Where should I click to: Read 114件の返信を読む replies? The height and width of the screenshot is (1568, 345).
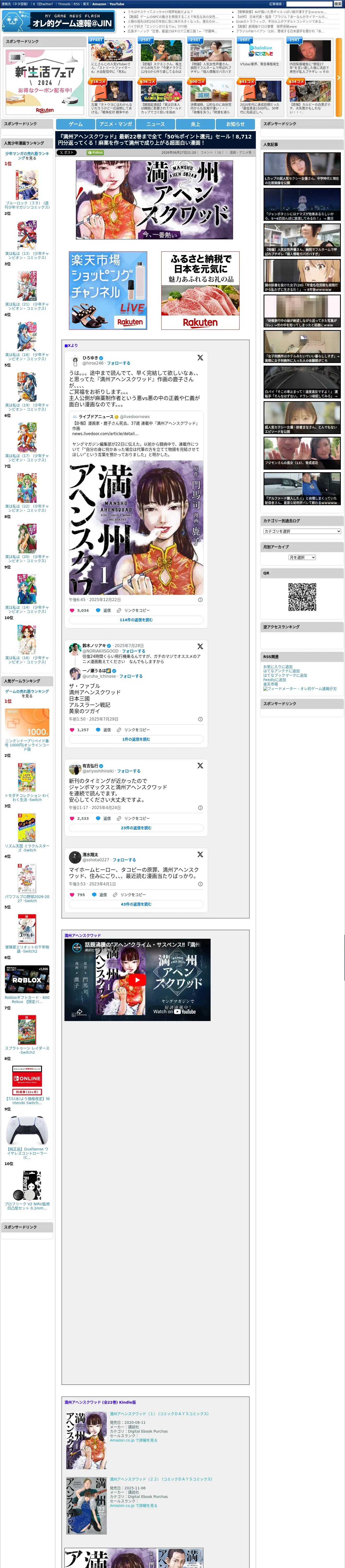[x=136, y=620]
